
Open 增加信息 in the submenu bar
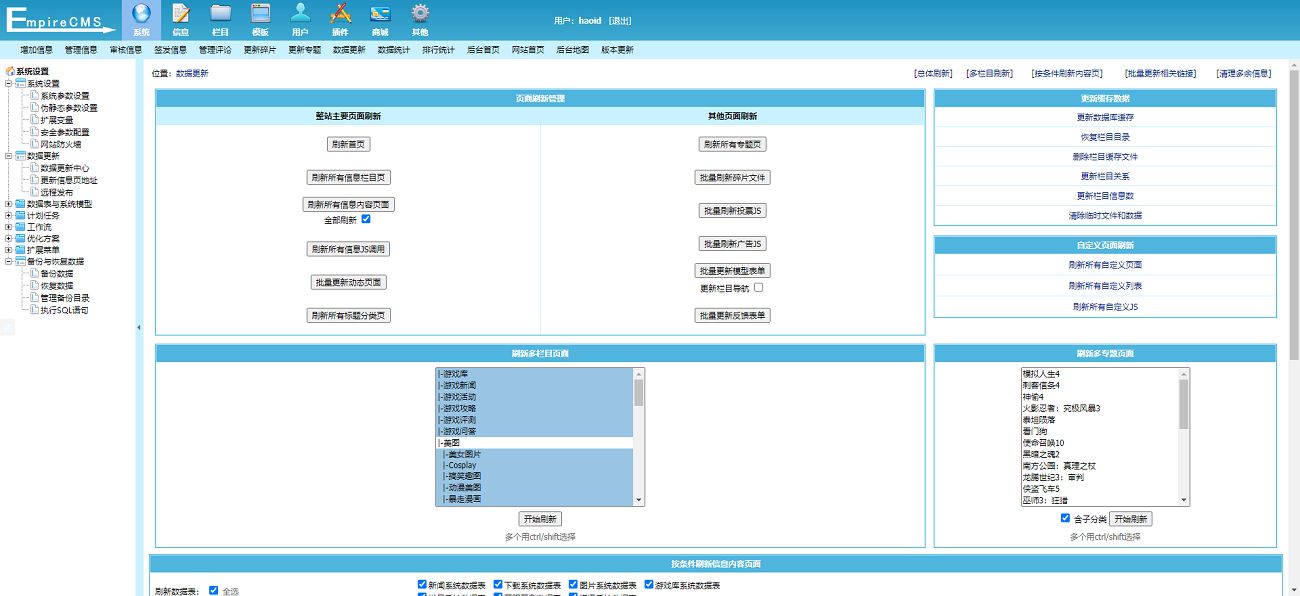coord(37,49)
